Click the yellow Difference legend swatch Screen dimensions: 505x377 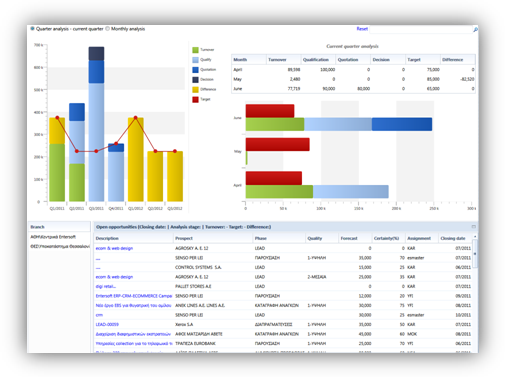tap(195, 90)
